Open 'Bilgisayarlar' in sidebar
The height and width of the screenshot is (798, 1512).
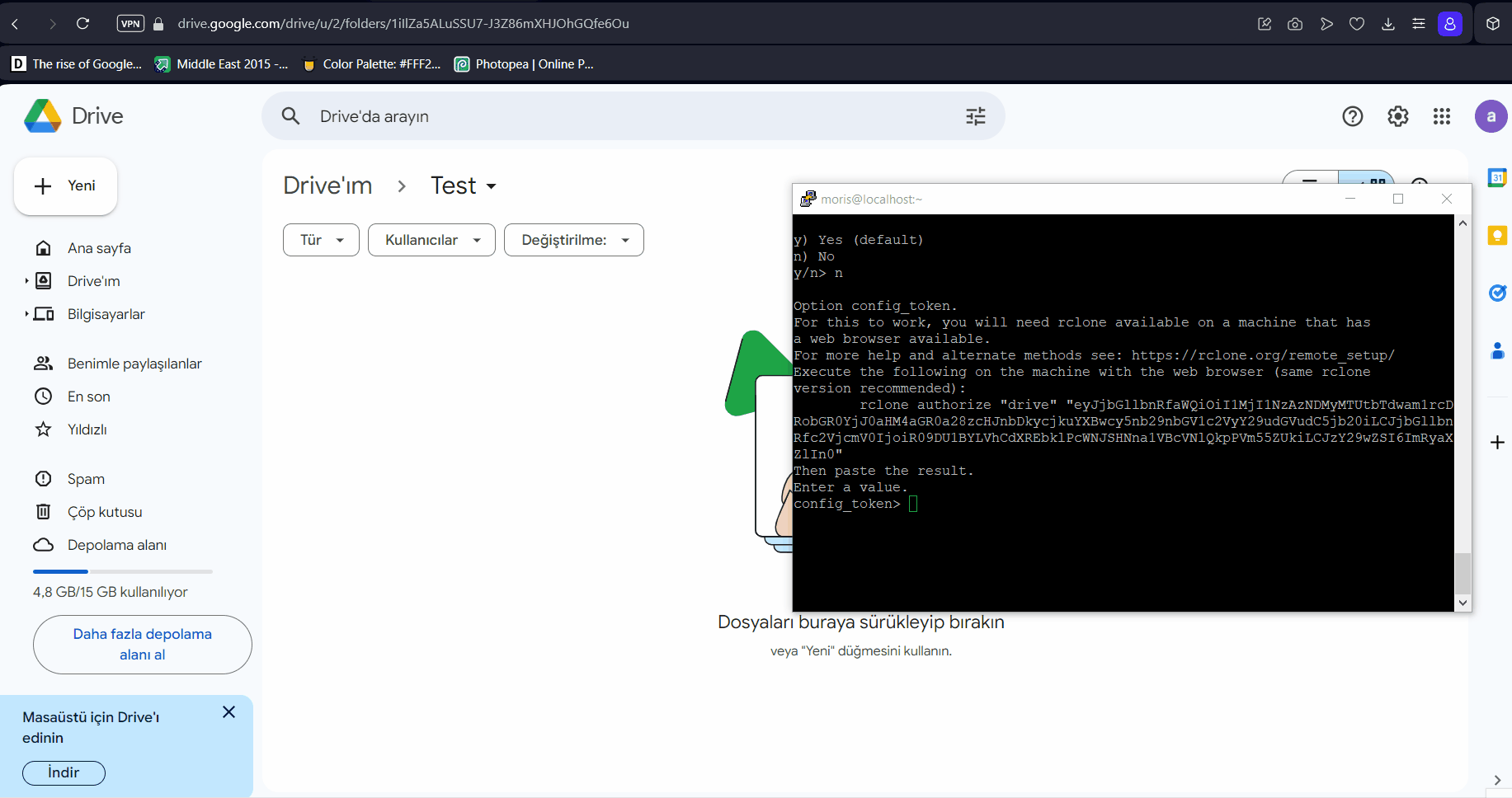[106, 314]
